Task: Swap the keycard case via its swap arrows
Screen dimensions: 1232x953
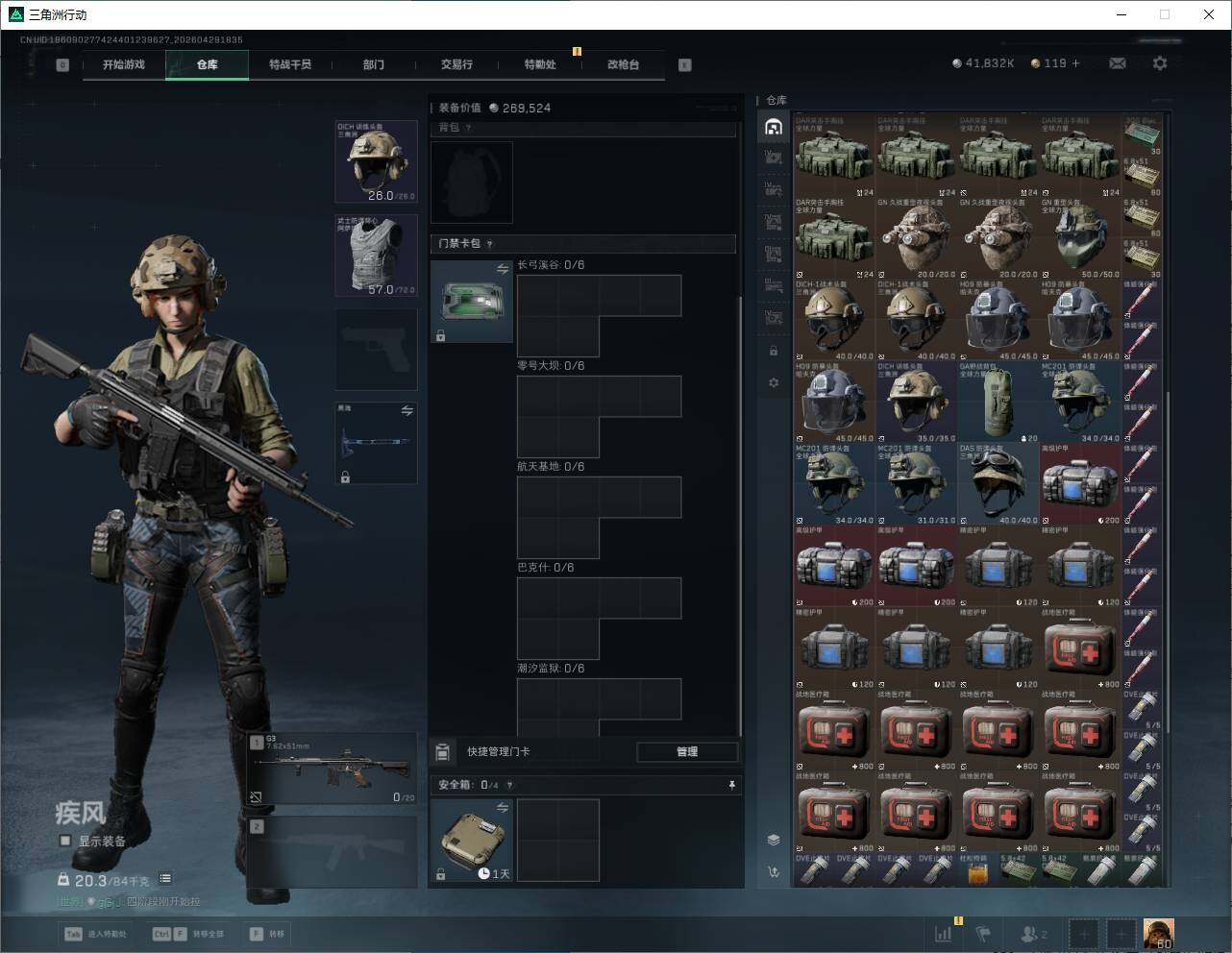Action: pyautogui.click(x=502, y=269)
